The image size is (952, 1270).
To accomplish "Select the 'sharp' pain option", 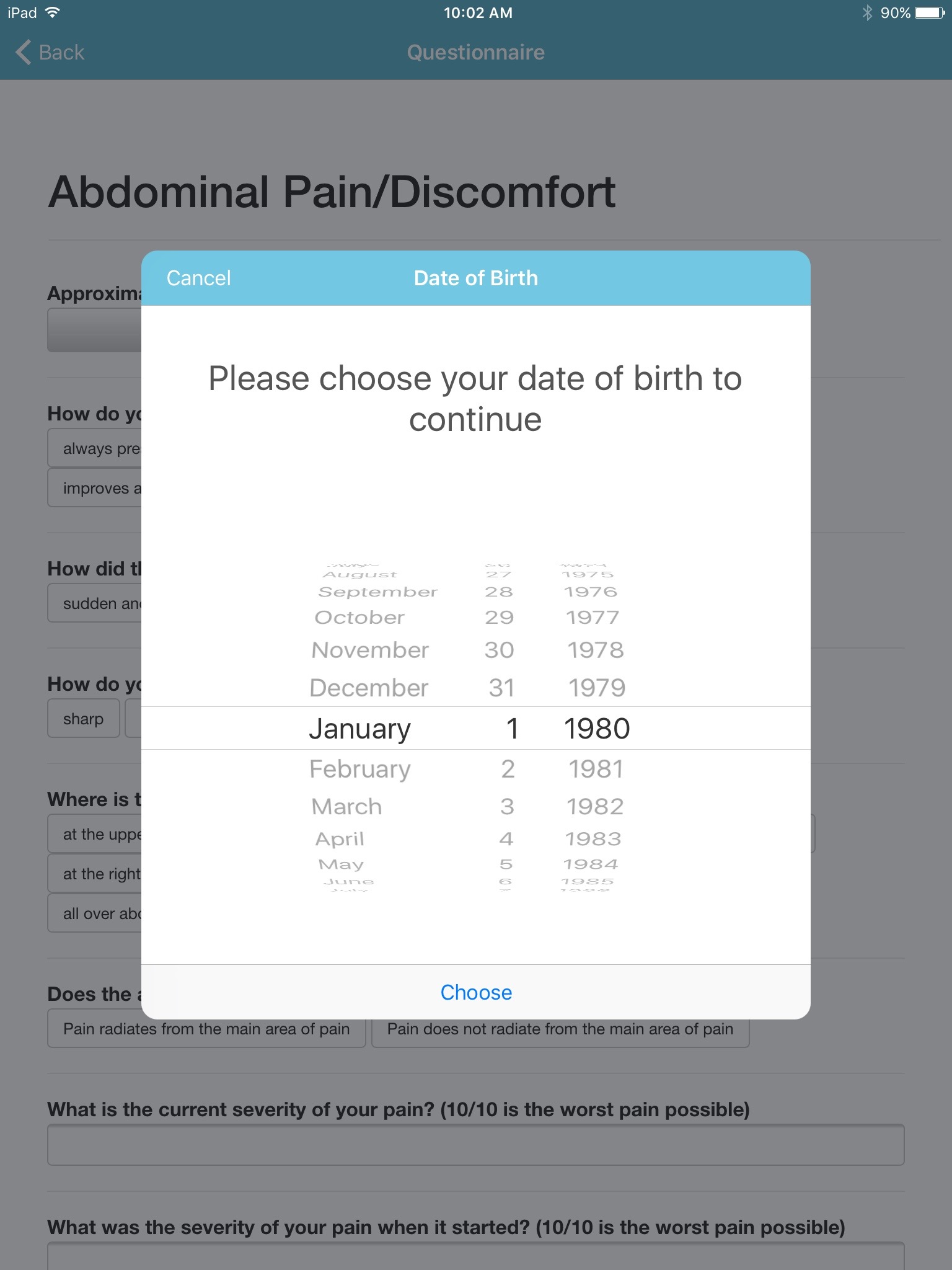I will pos(84,719).
